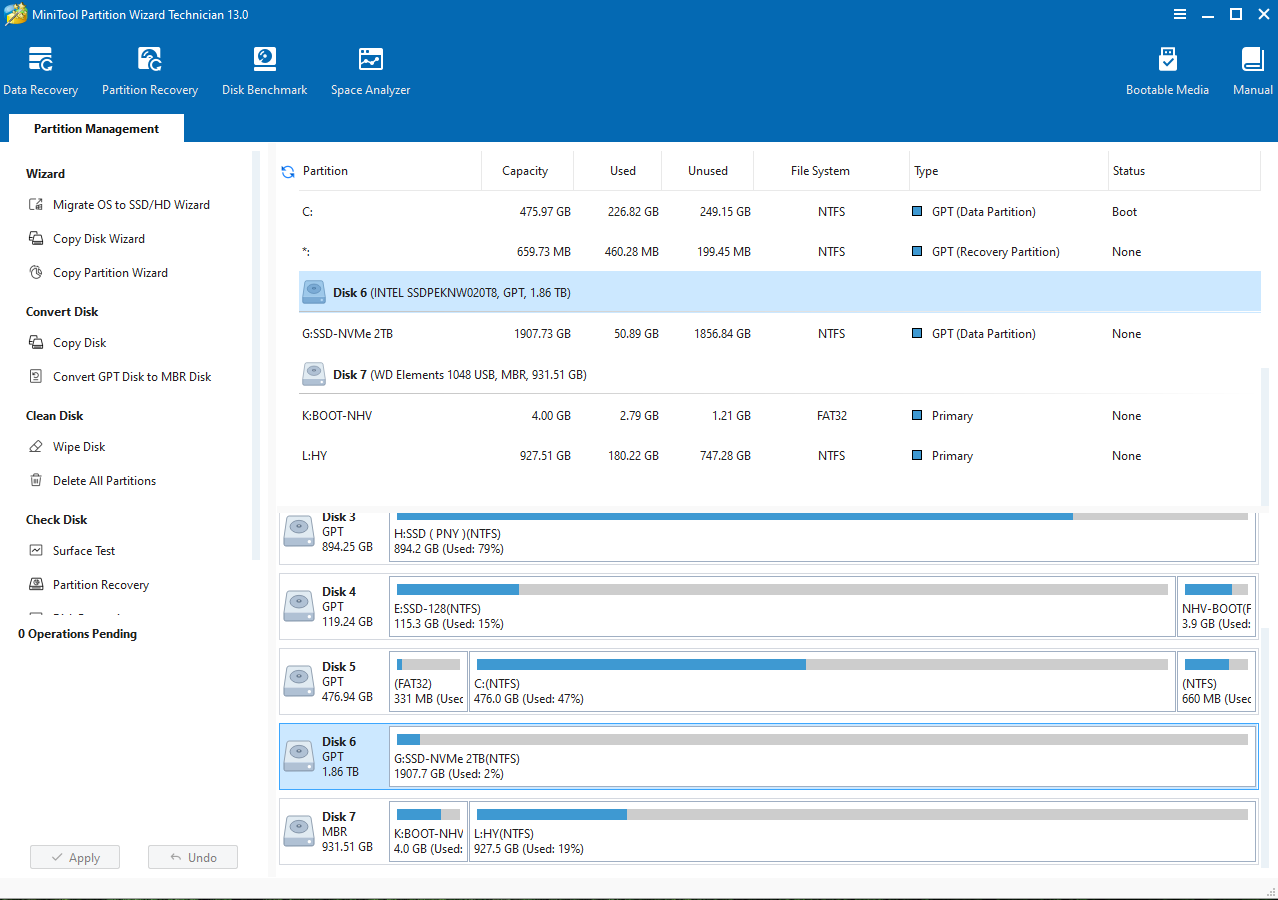
Task: Launch Partition Recovery from toolbar
Action: (x=150, y=72)
